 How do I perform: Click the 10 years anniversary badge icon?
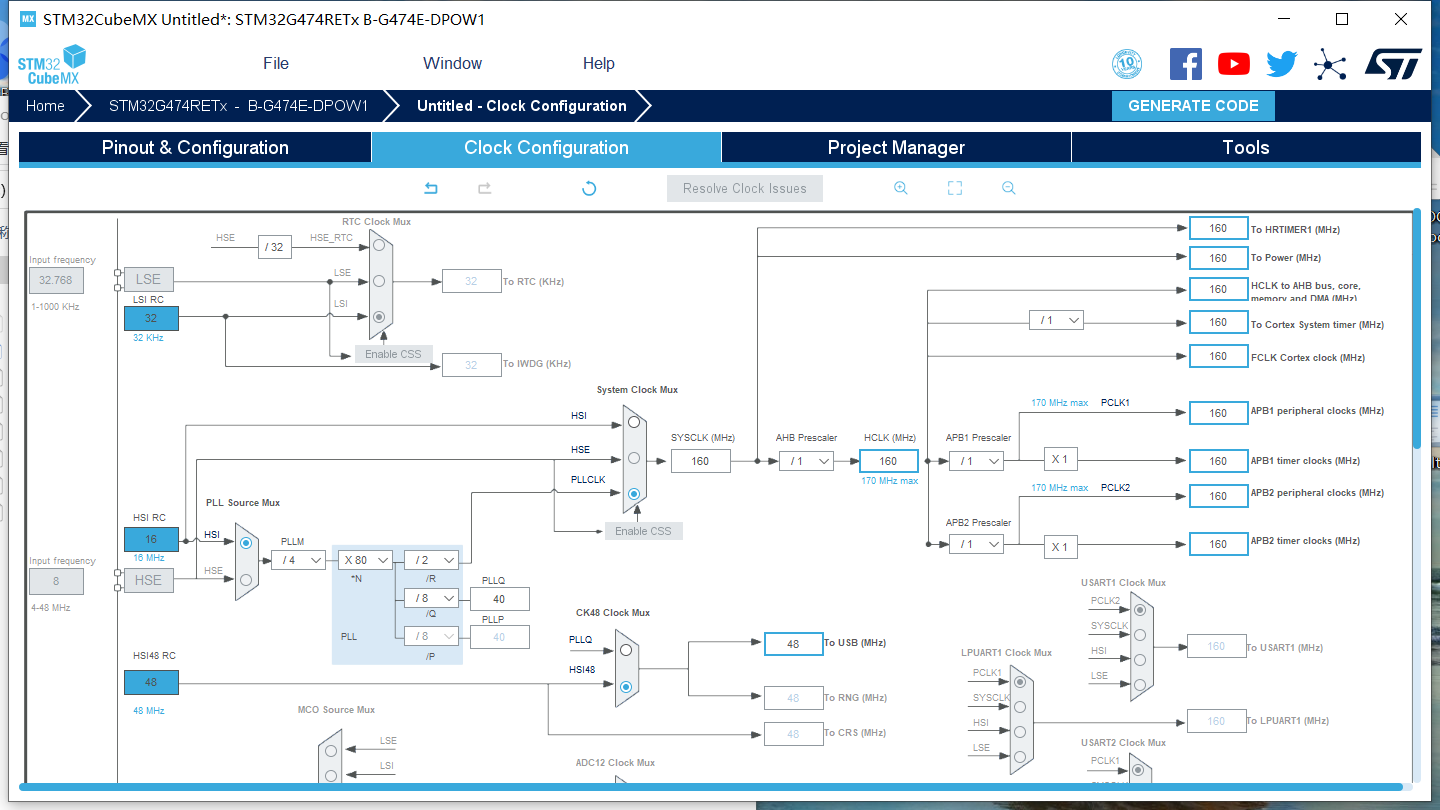1127,64
